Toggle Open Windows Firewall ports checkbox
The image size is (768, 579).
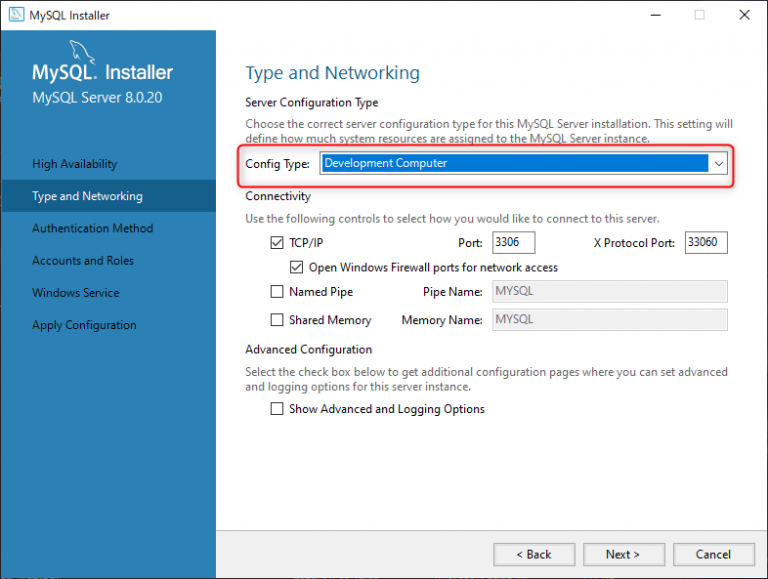point(296,268)
